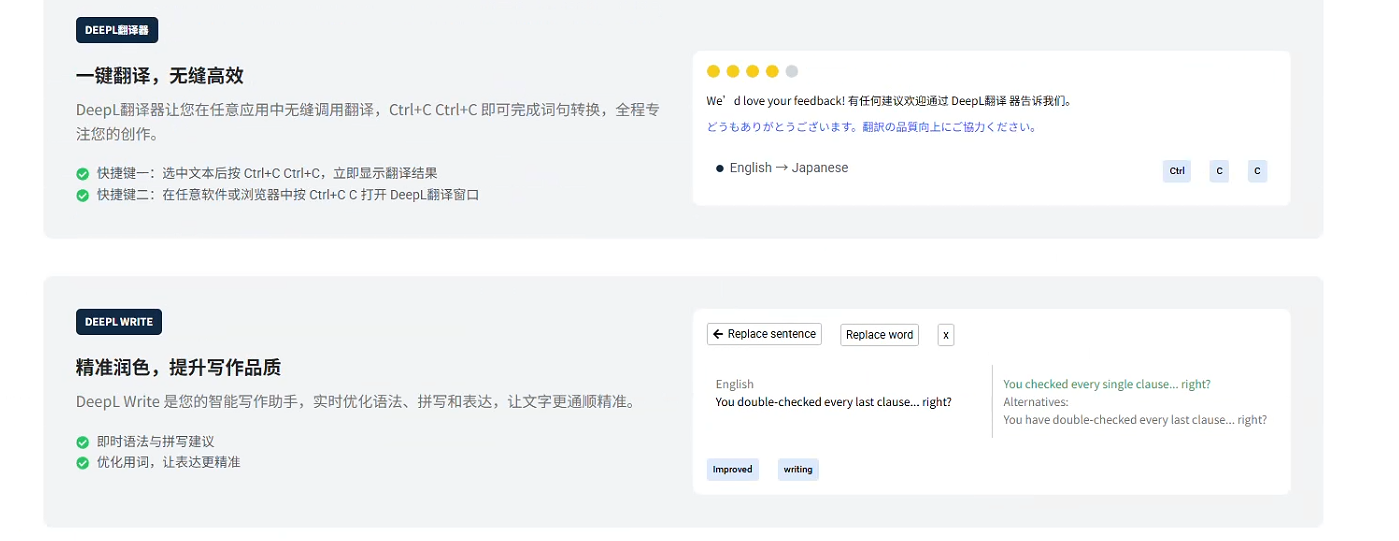Close suggestions with the x button
Viewport: 1399px width, 541px height.
coord(946,335)
